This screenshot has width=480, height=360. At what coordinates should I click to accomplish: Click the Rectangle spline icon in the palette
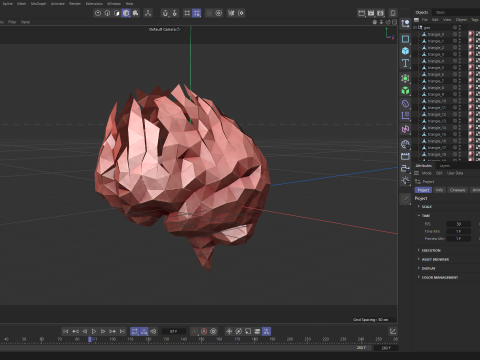(405, 39)
